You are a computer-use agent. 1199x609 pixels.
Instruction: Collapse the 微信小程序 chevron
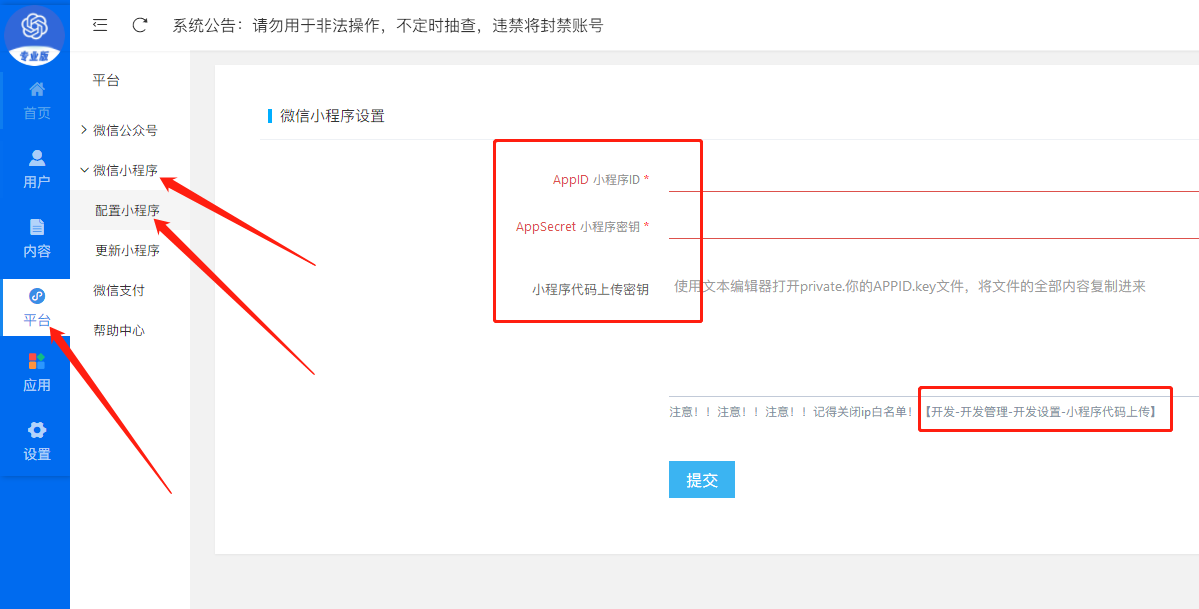click(84, 170)
